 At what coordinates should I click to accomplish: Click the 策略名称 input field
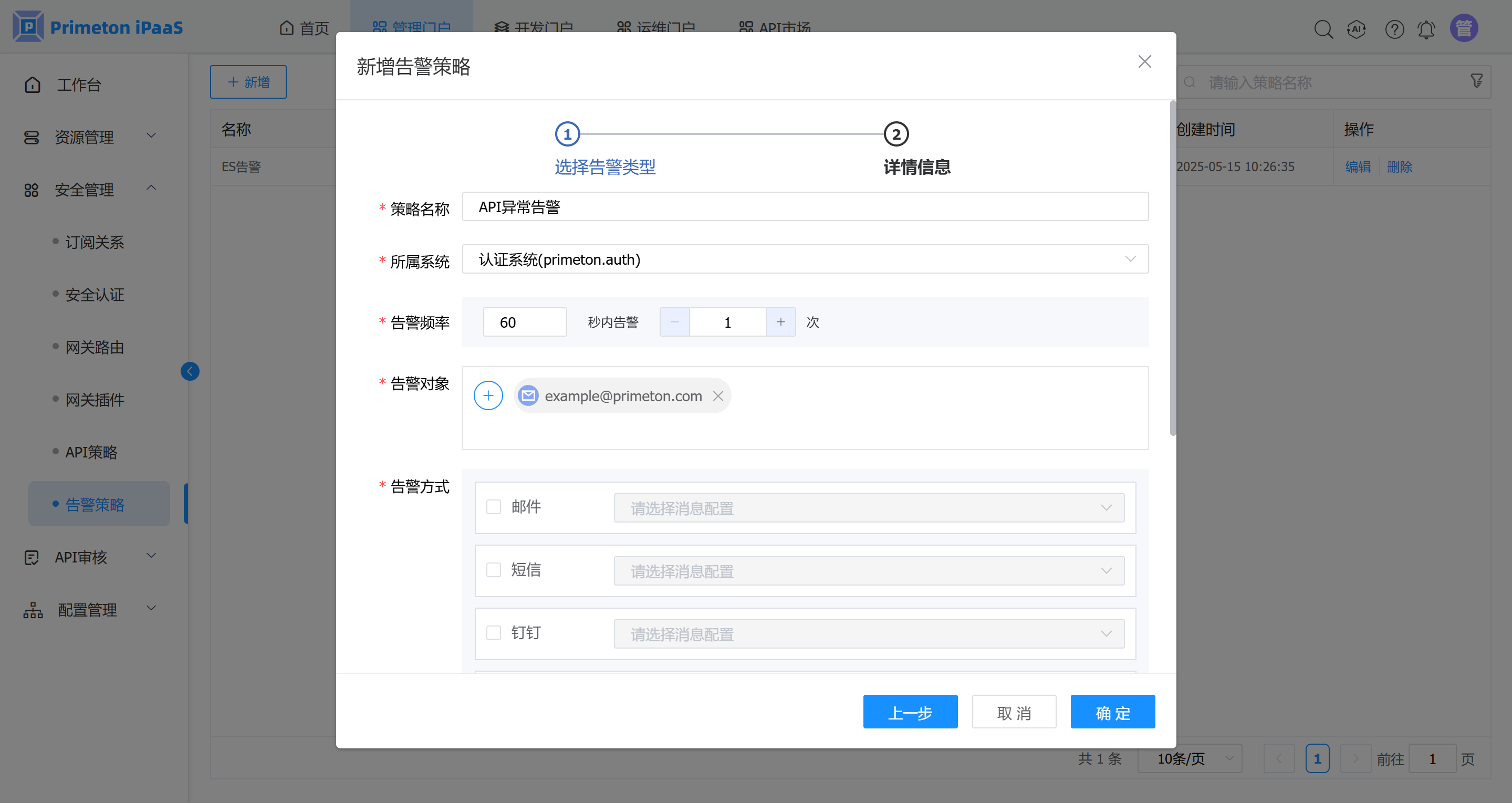click(x=805, y=206)
